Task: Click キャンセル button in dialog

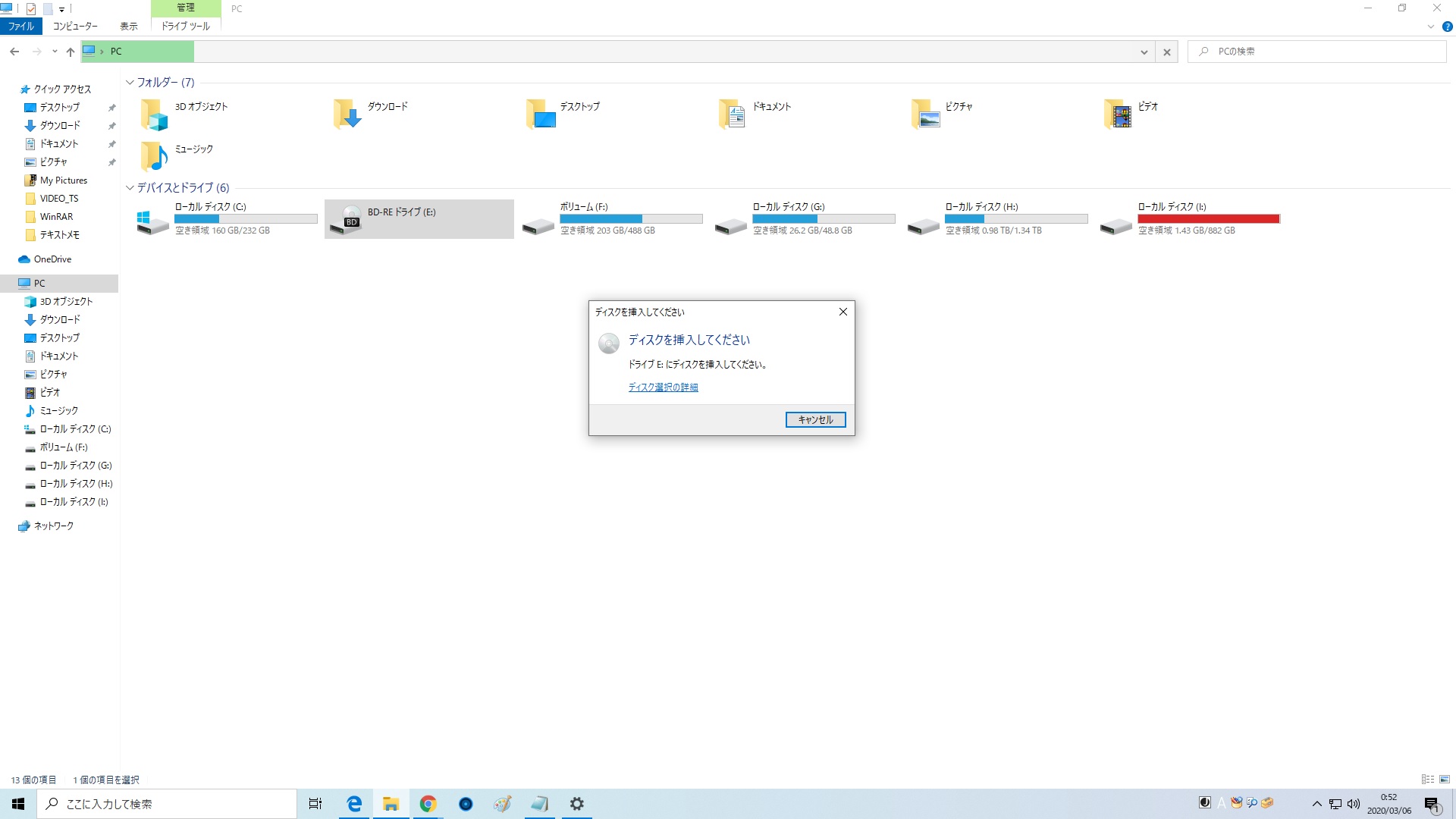Action: click(814, 419)
